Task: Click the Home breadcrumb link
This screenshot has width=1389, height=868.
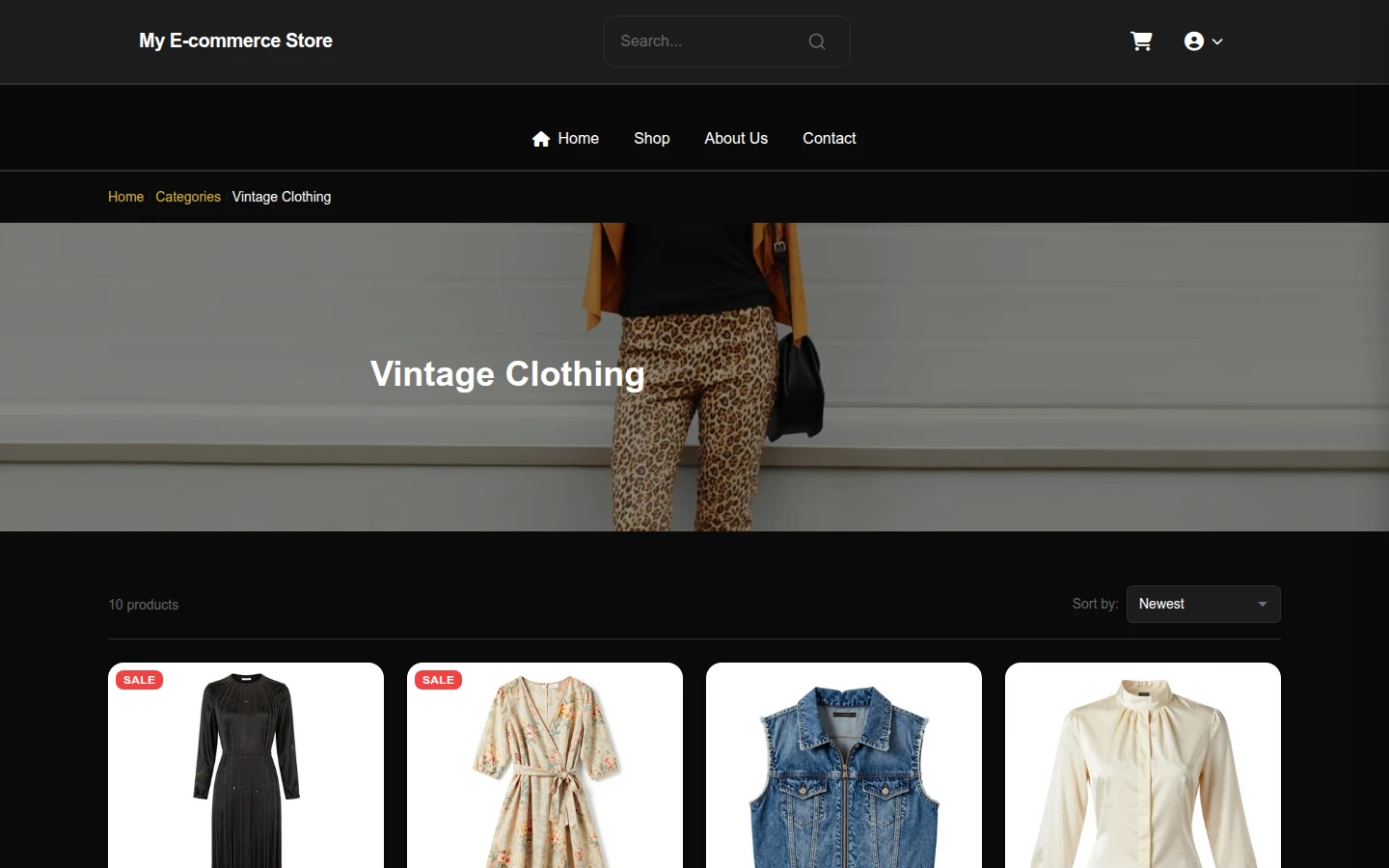Action: [x=125, y=197]
